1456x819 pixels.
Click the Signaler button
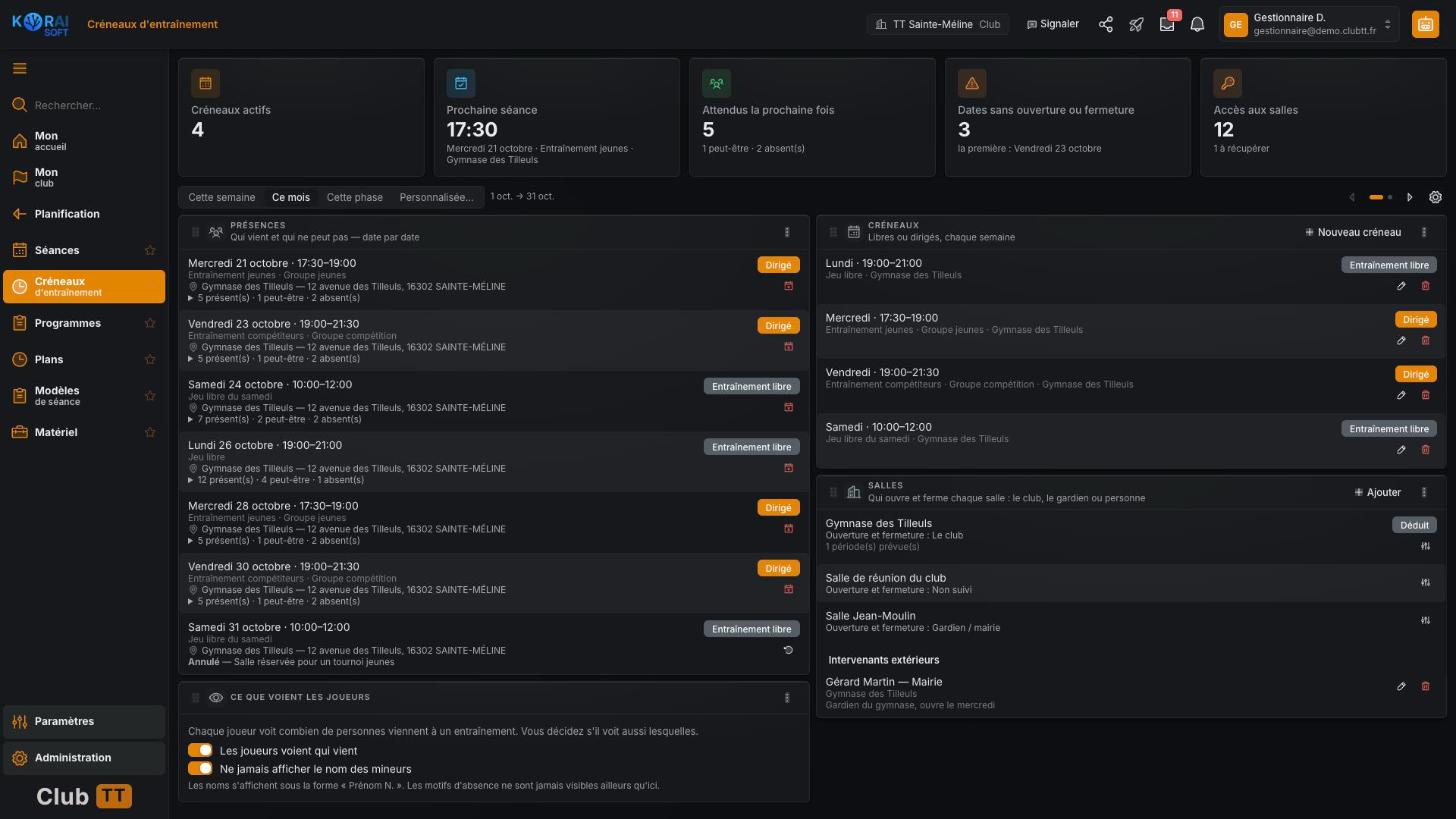click(x=1053, y=24)
